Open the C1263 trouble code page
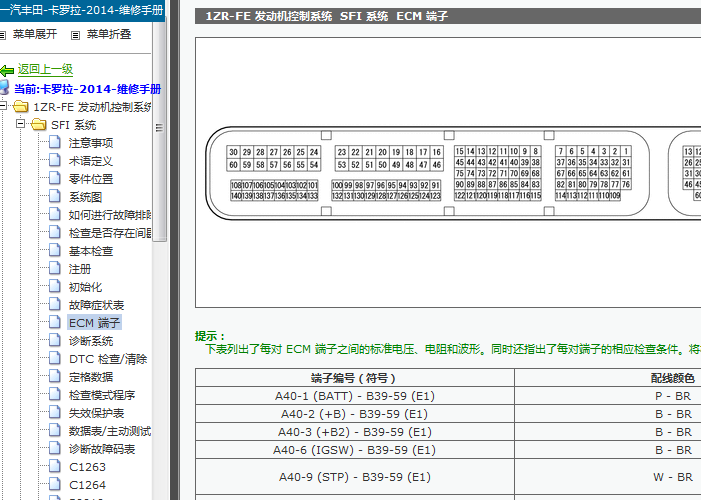Viewport: 701px width, 500px height. coord(88,467)
